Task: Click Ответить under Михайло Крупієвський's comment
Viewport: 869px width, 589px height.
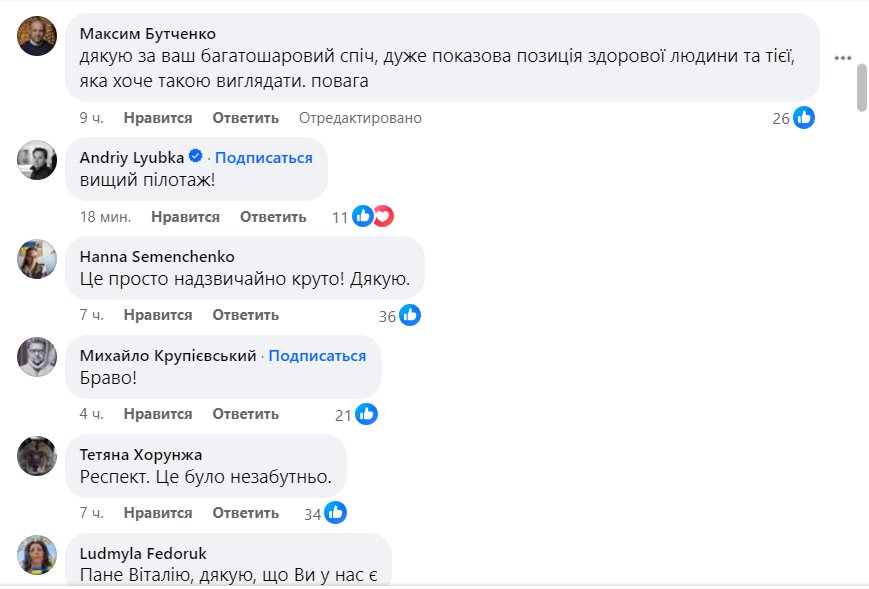Action: point(245,414)
